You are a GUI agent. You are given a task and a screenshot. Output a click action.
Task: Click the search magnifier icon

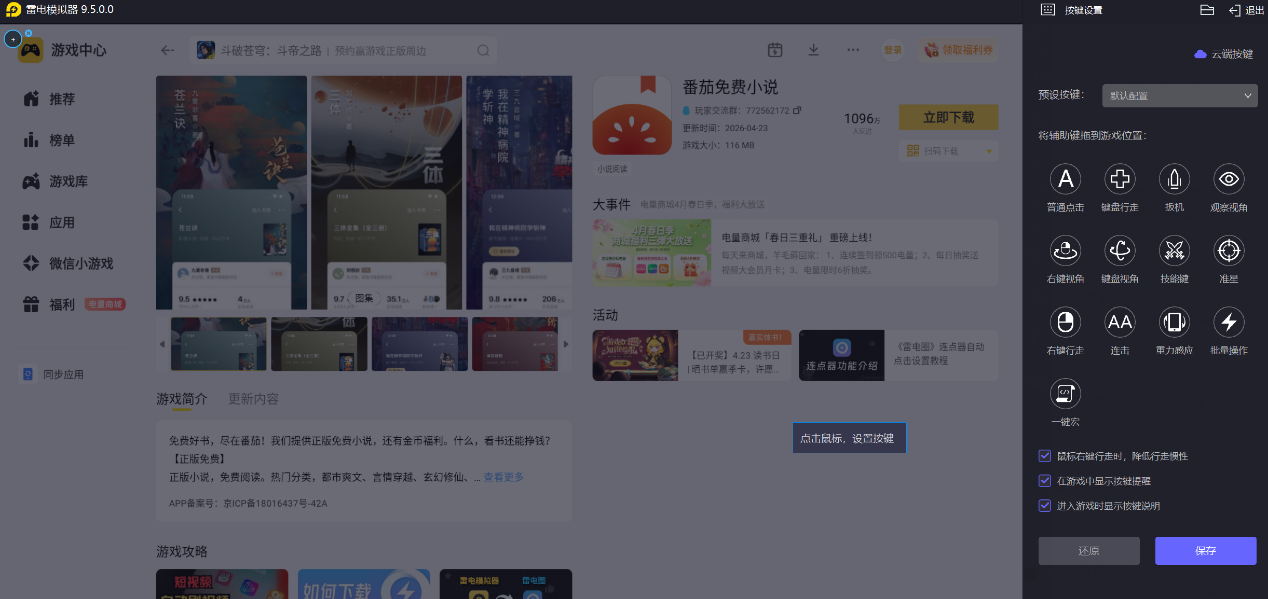tap(483, 50)
